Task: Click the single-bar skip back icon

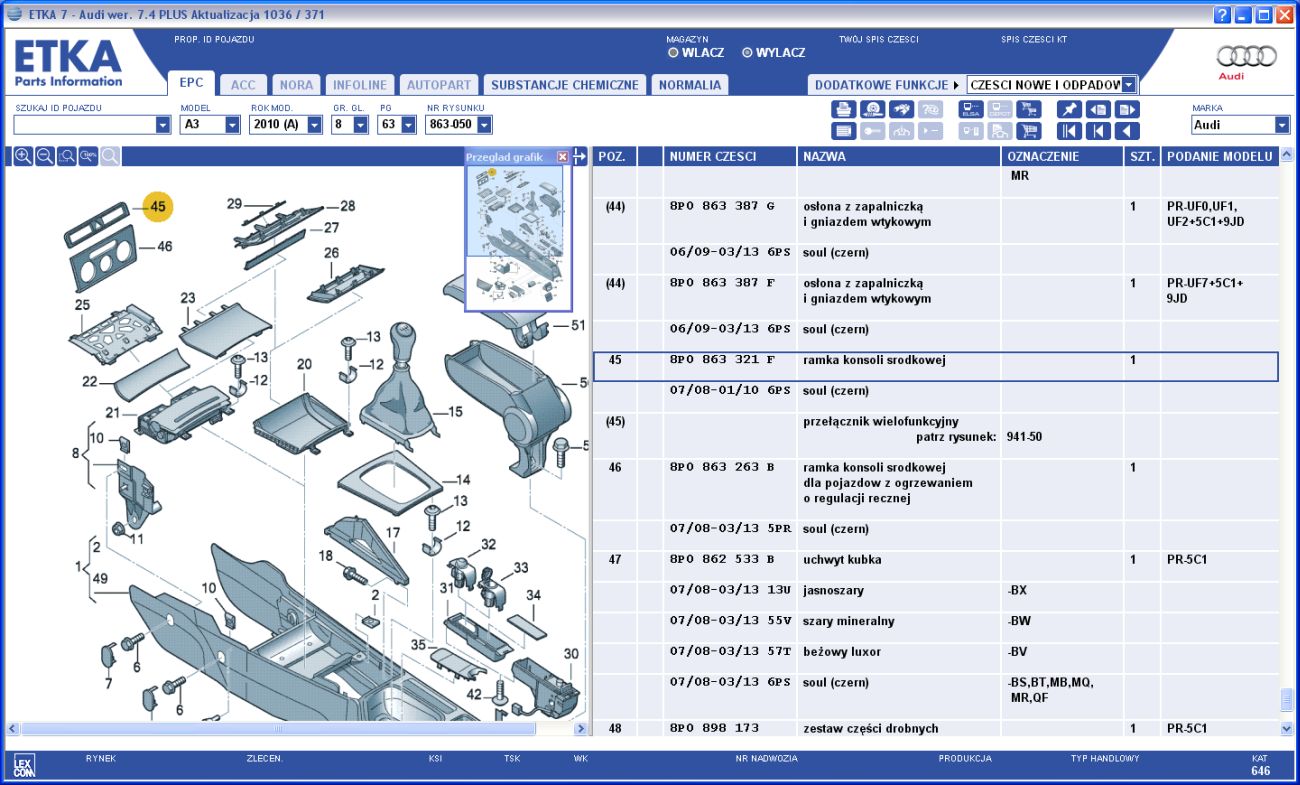Action: tap(1098, 131)
